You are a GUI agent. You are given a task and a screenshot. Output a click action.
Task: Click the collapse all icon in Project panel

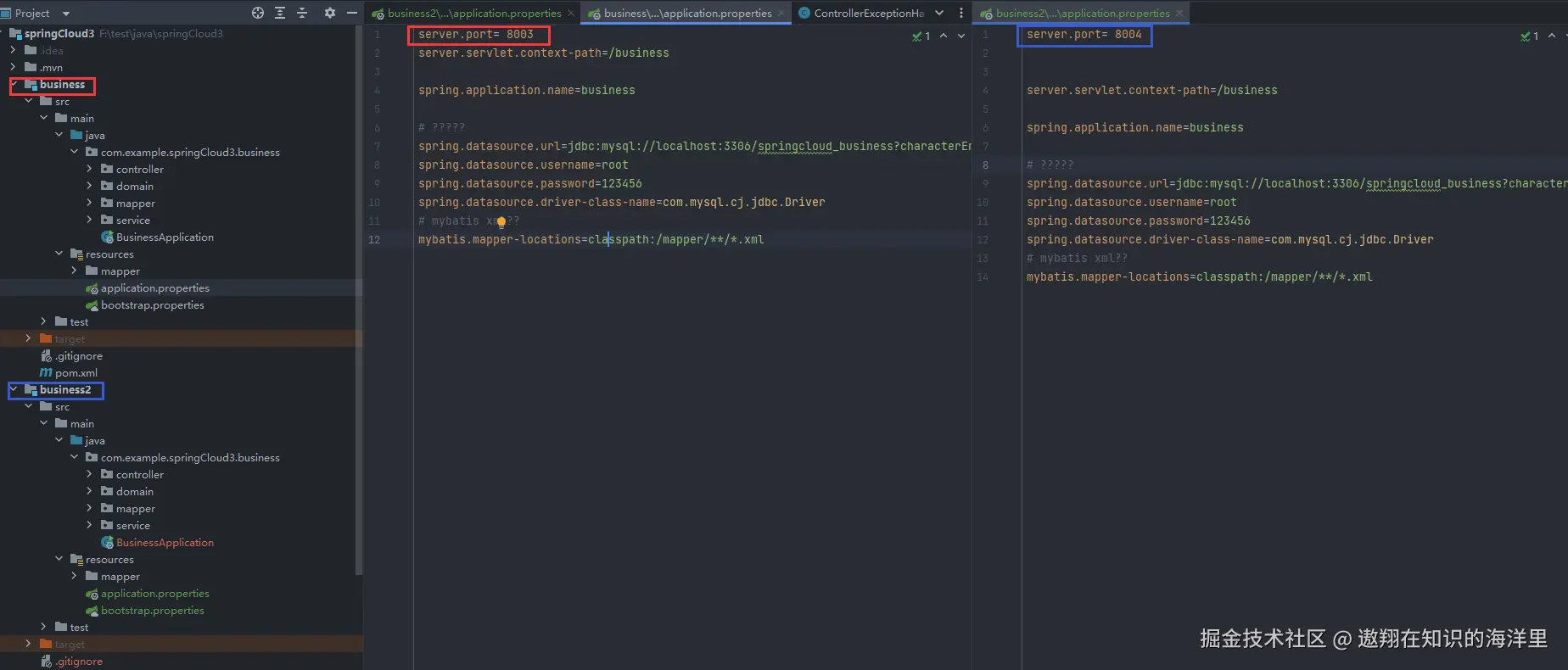302,13
